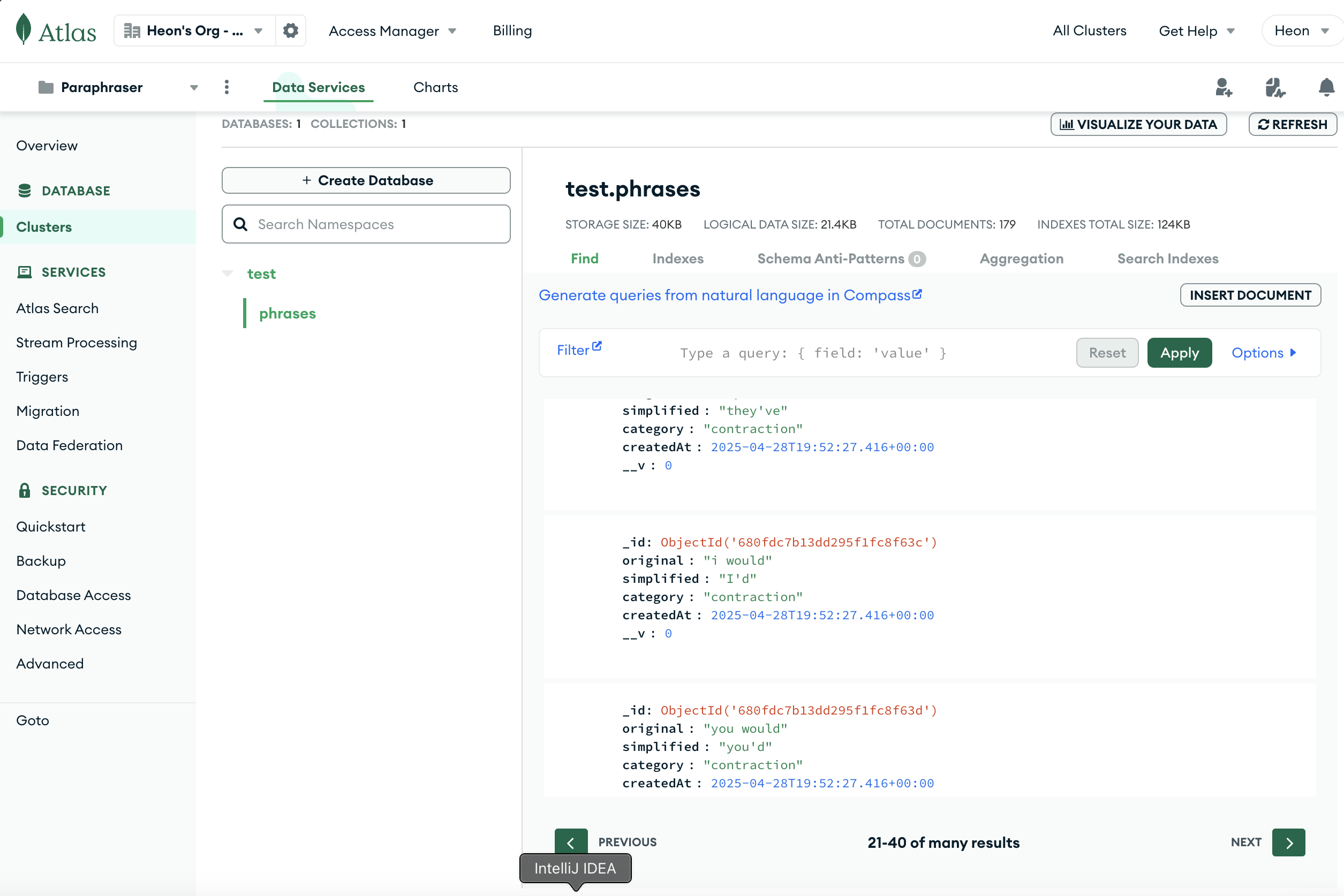Click the notifications bell icon
This screenshot has width=1344, height=896.
tap(1326, 87)
